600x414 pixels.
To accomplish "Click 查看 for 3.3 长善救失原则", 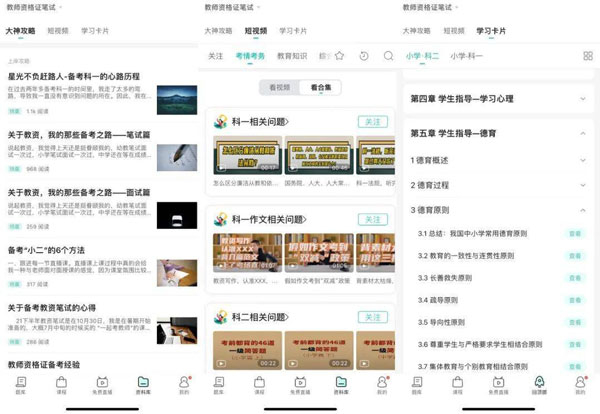I will [575, 278].
